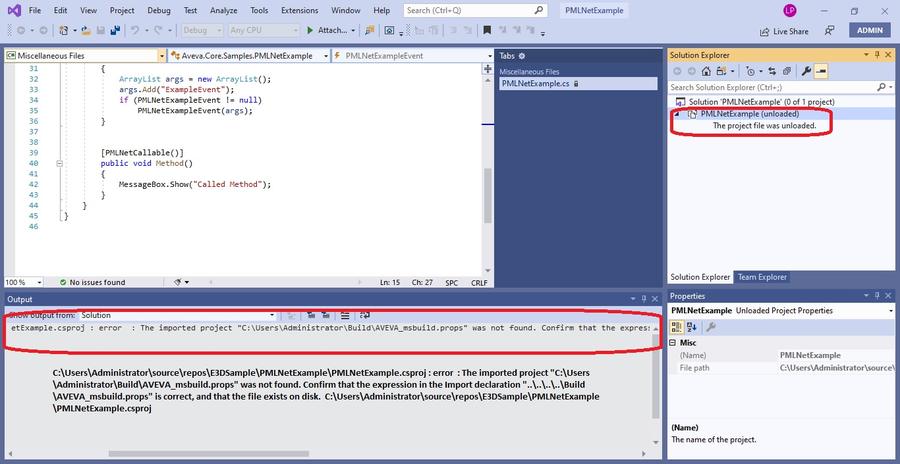Viewport: 900px width, 464px height.
Task: Click Sync with Active Document icon
Action: pyautogui.click(x=772, y=71)
